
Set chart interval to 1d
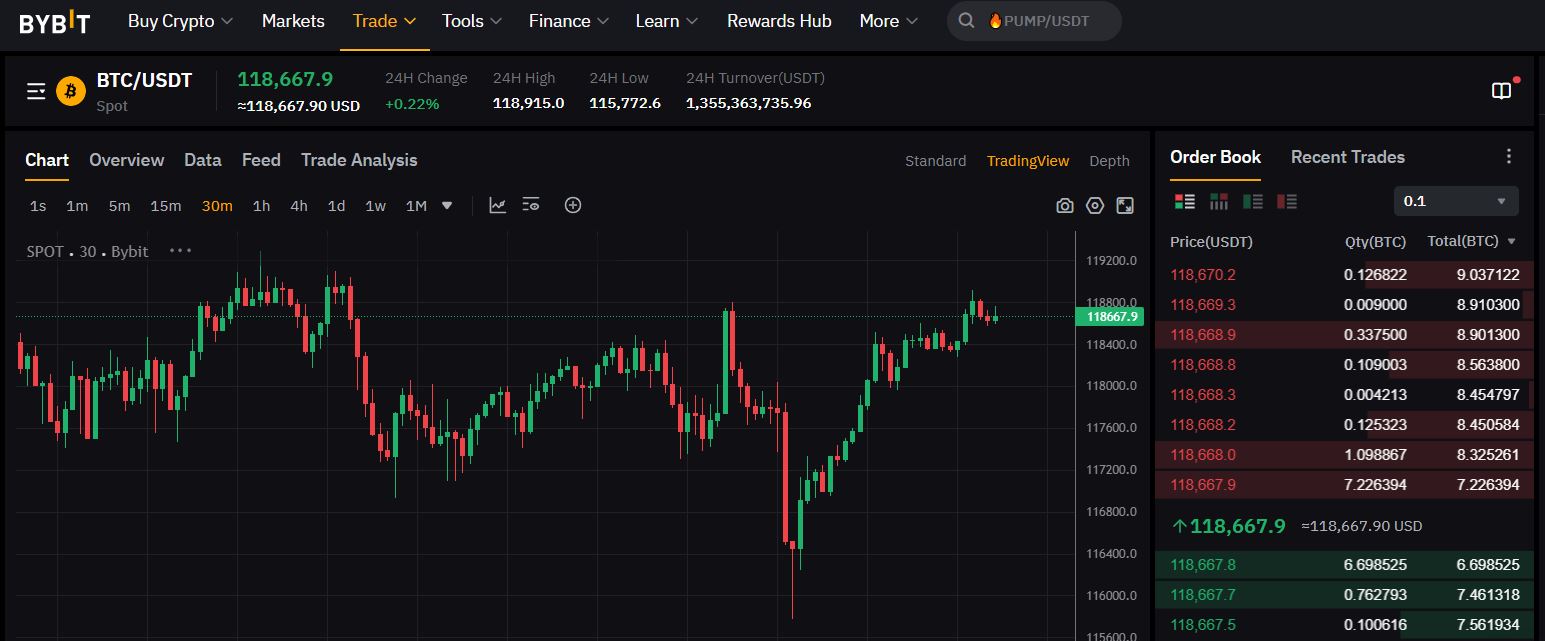tap(337, 206)
